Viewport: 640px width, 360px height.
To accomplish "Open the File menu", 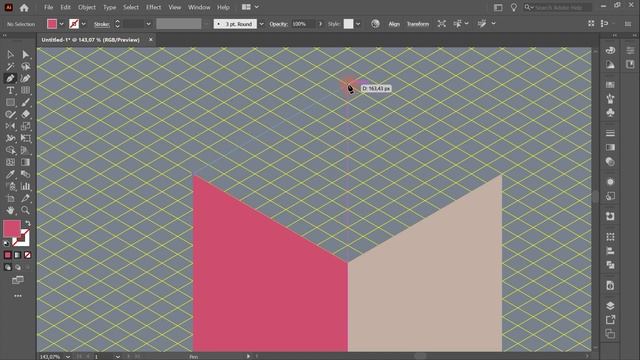I will click(x=49, y=7).
